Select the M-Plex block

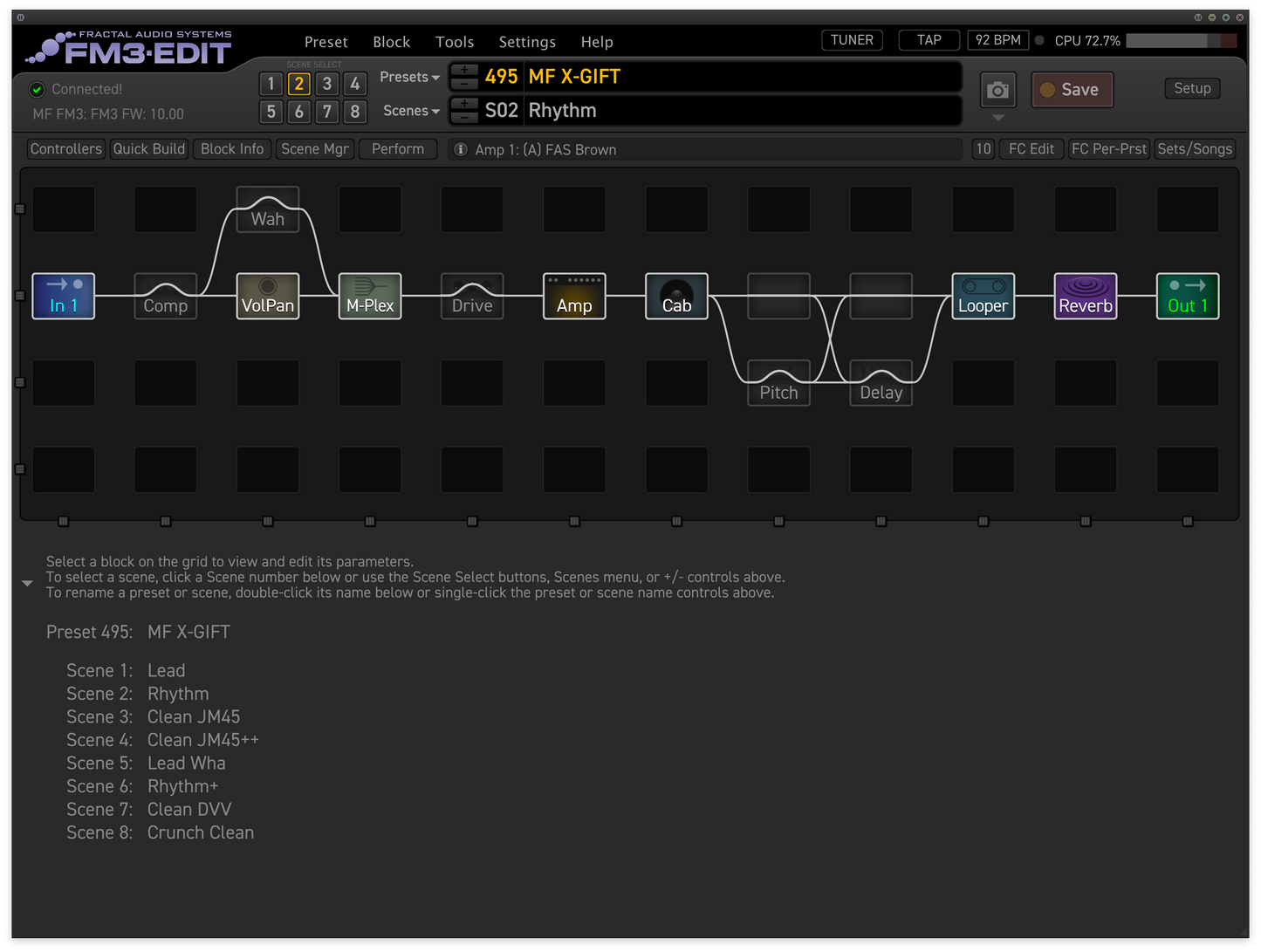click(x=369, y=296)
